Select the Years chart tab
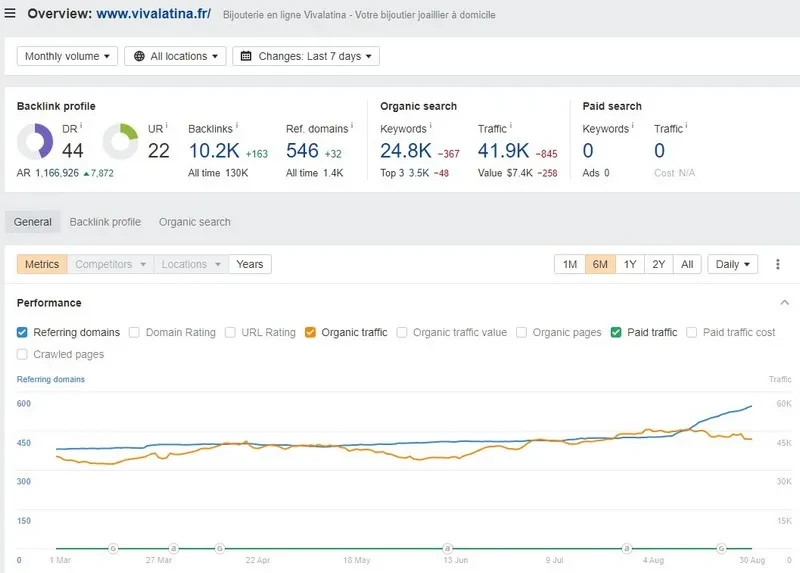 [249, 264]
